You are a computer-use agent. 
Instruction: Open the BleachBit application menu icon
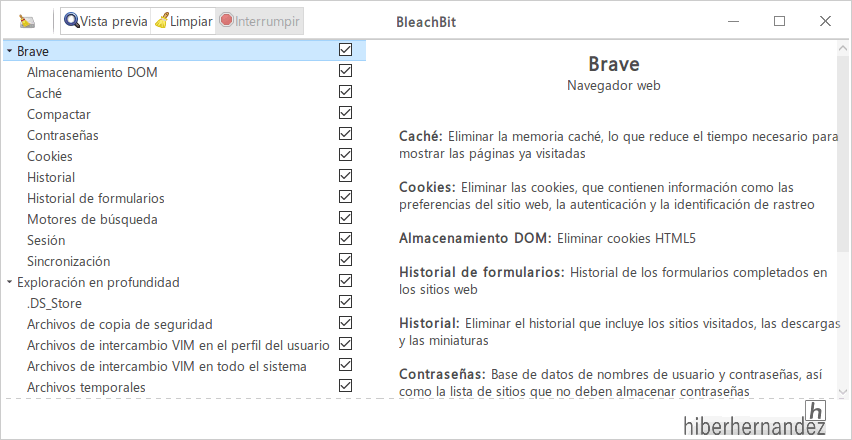27,21
